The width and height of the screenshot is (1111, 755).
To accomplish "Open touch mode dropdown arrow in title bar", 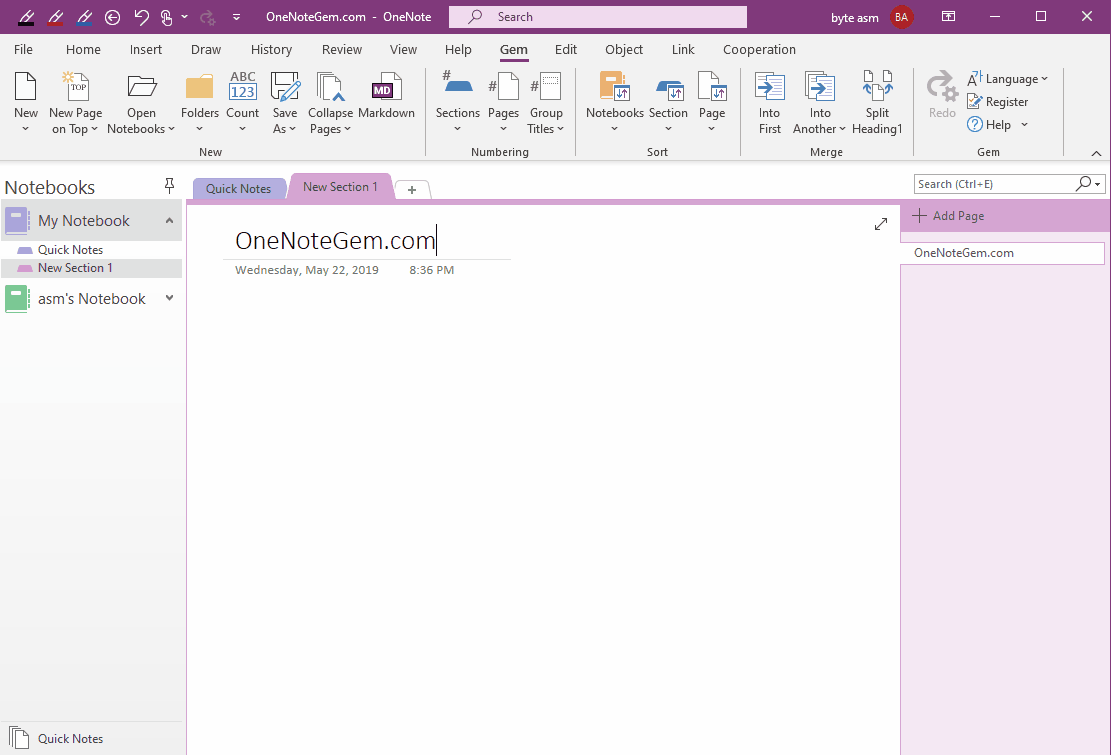I will 184,17.
